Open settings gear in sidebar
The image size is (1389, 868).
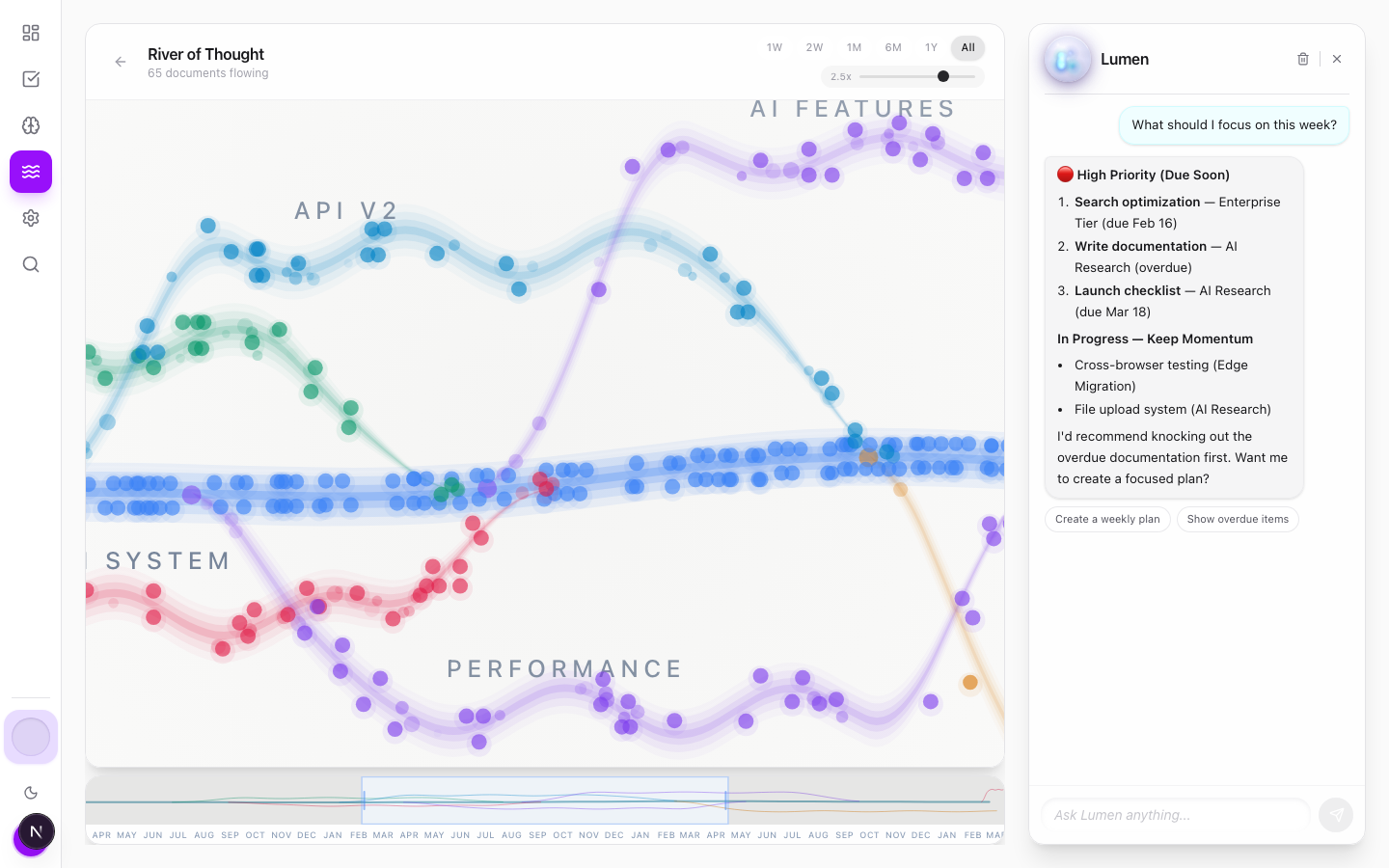coord(31,218)
